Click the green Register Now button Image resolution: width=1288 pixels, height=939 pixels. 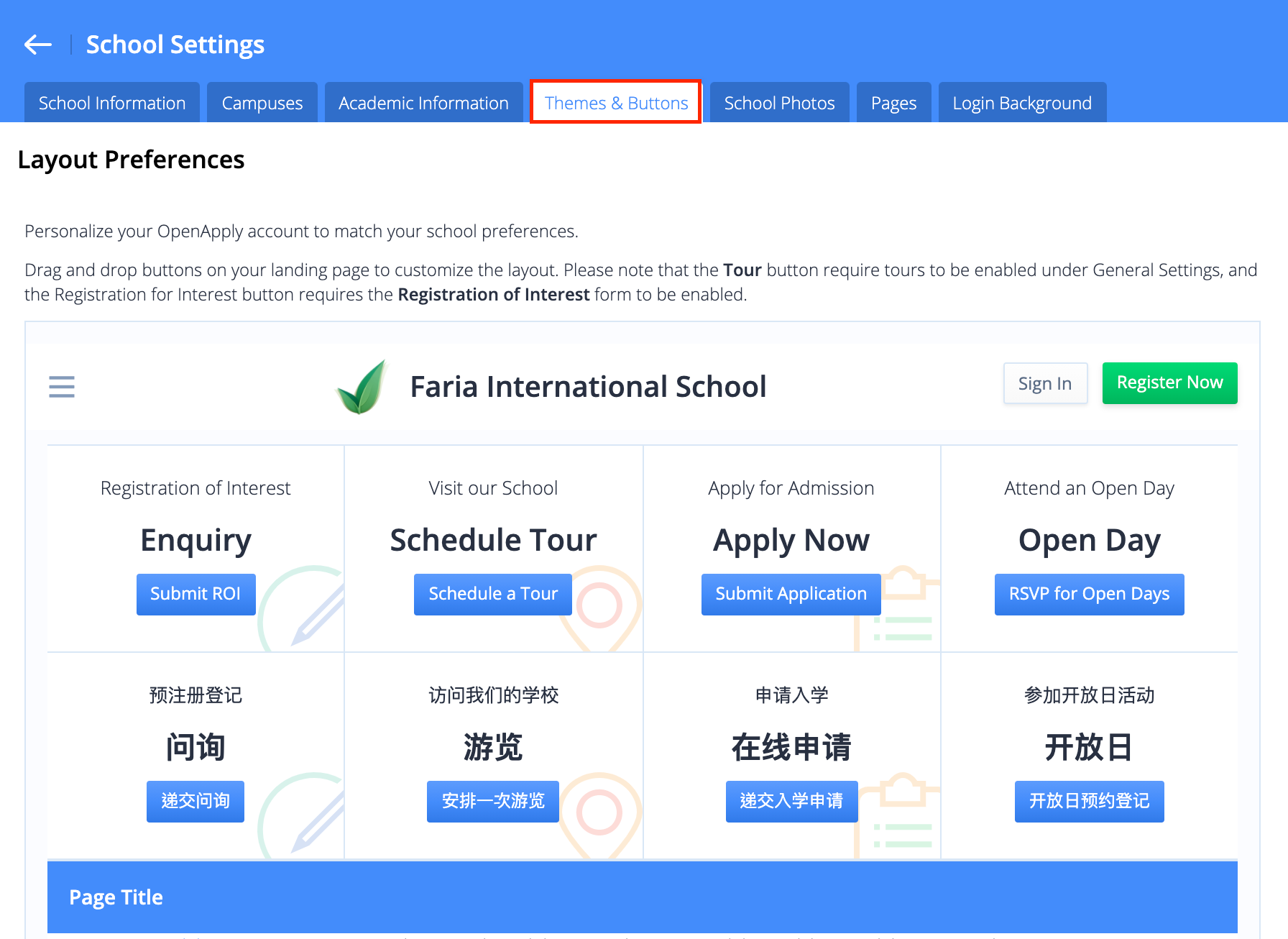click(x=1170, y=383)
